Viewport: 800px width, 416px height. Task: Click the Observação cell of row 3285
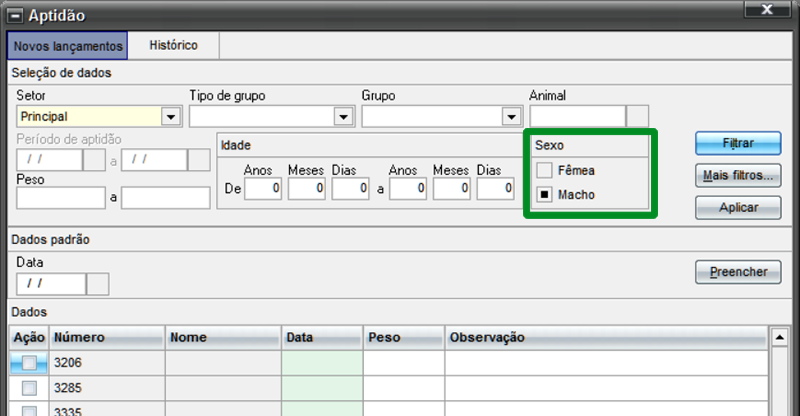[607, 388]
